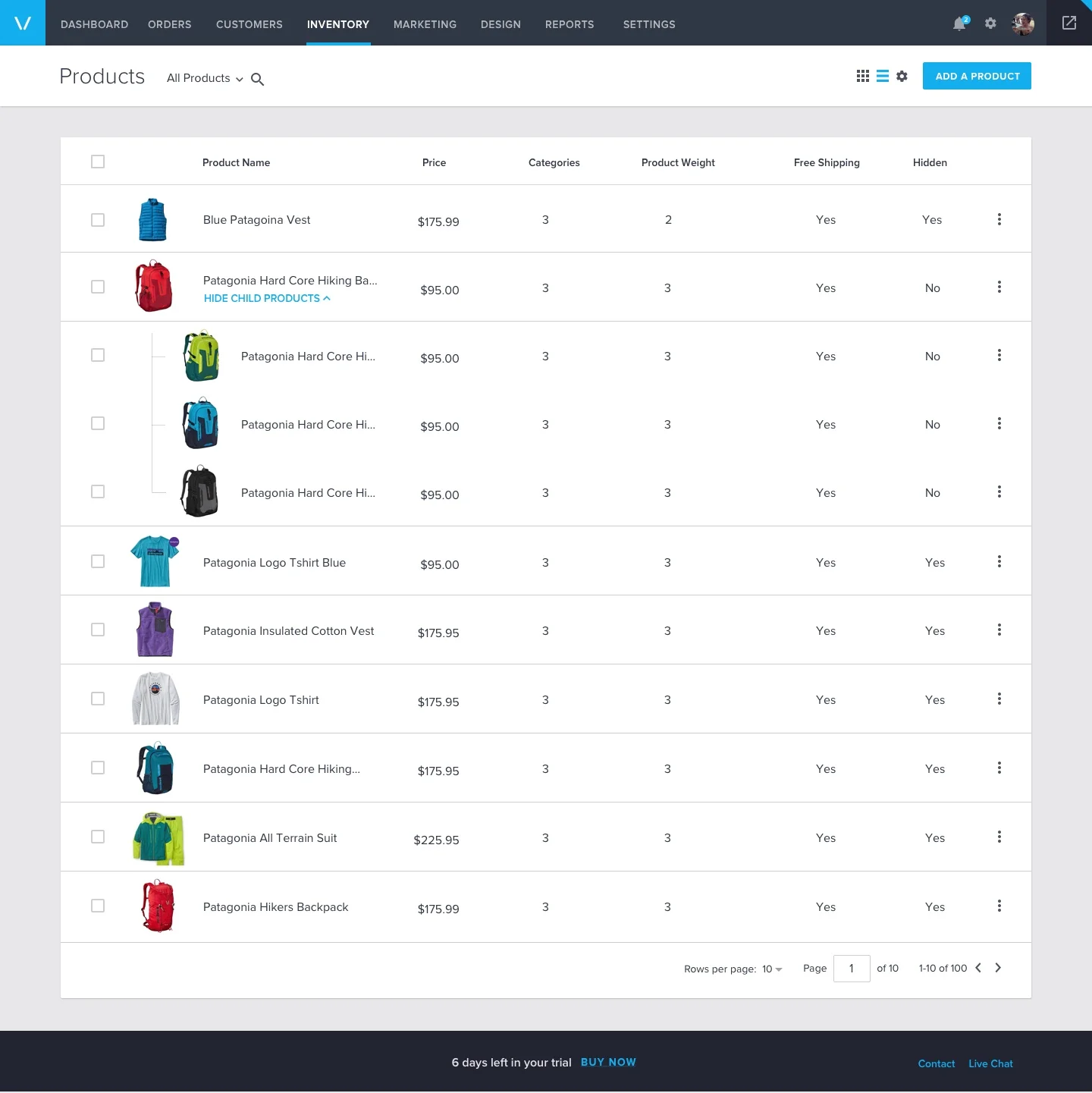Open more options for Patagonia Logo Tshirt
This screenshot has width=1092, height=1093.
pyautogui.click(x=999, y=699)
